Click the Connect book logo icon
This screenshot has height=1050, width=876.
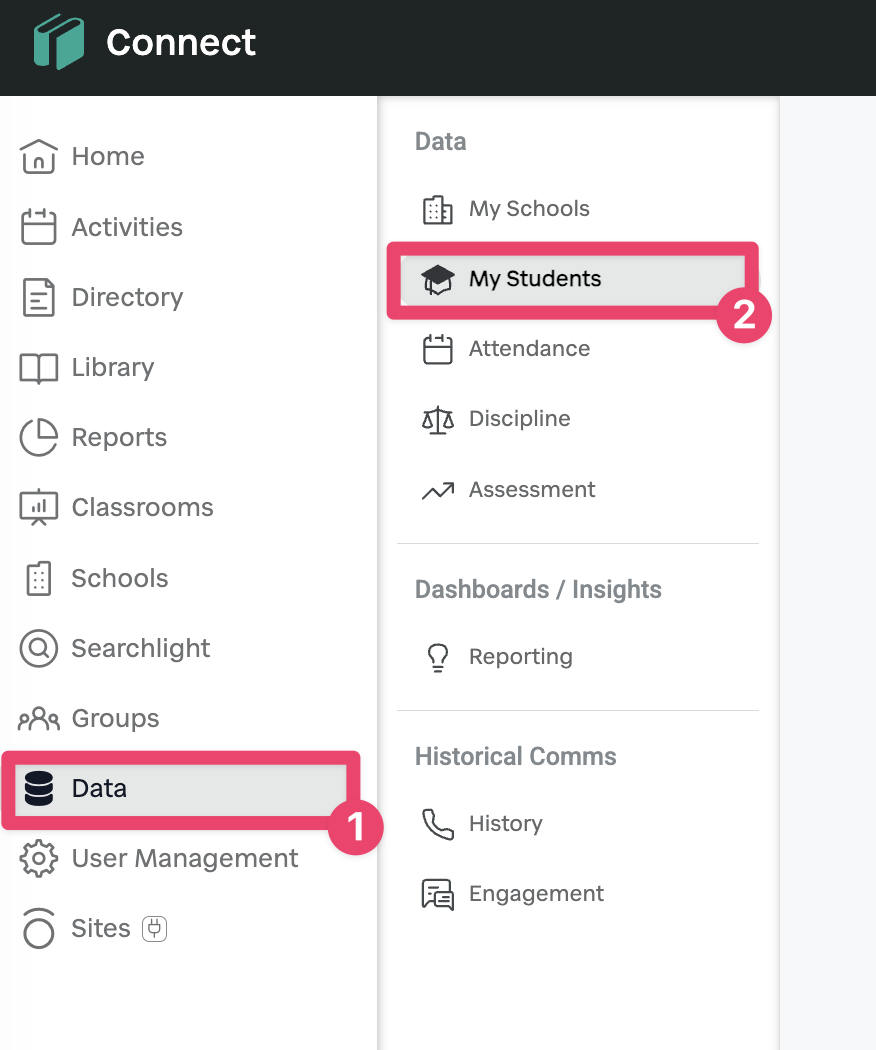coord(58,43)
